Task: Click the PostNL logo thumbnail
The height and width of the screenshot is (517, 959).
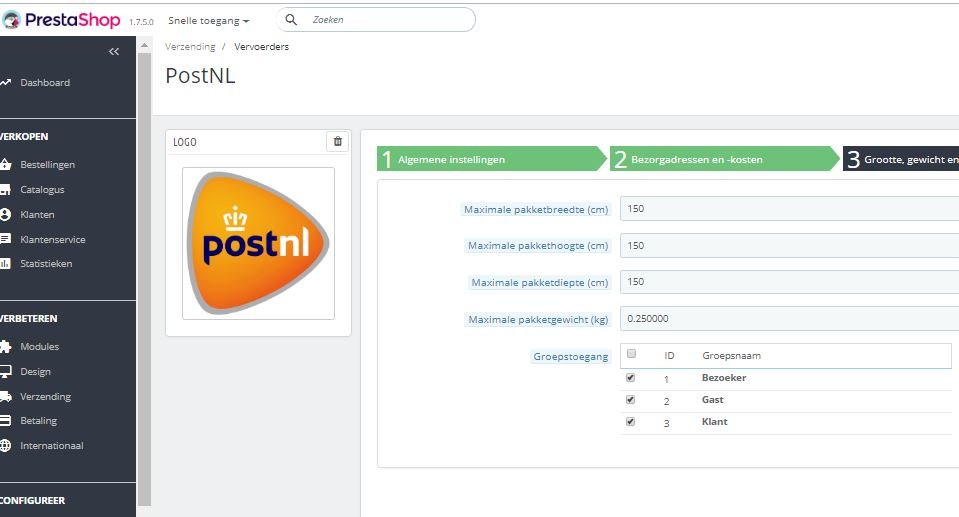Action: (x=258, y=244)
